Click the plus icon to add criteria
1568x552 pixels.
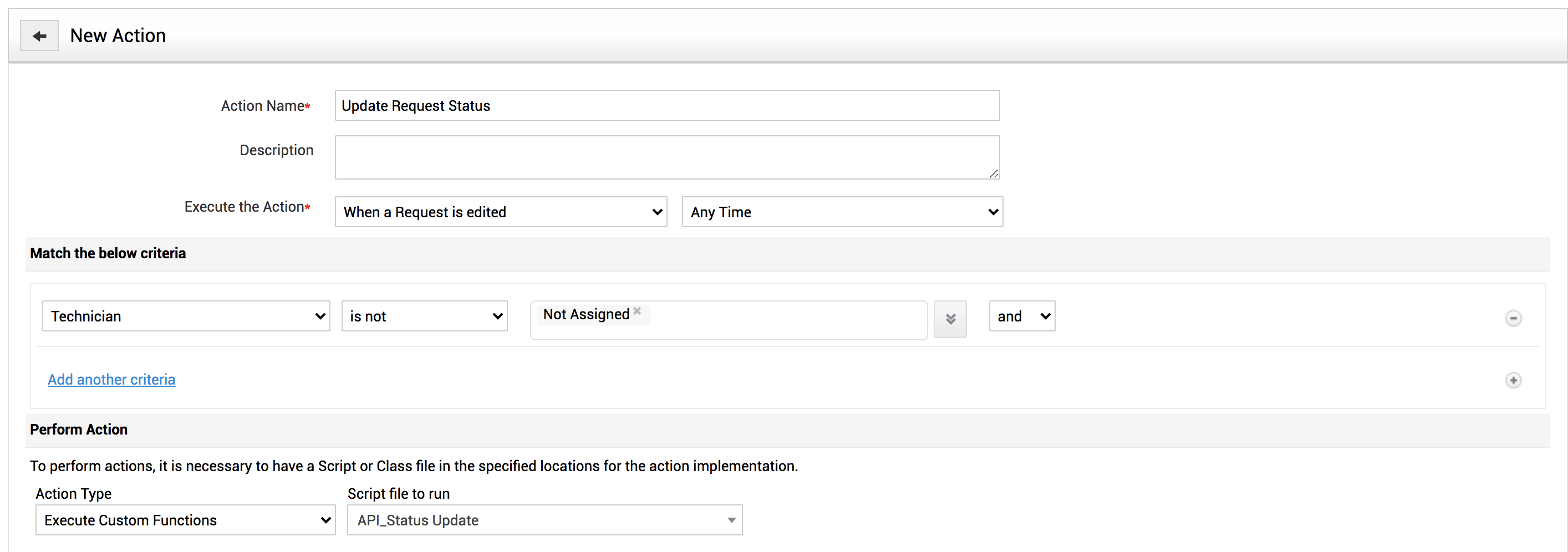[1513, 380]
